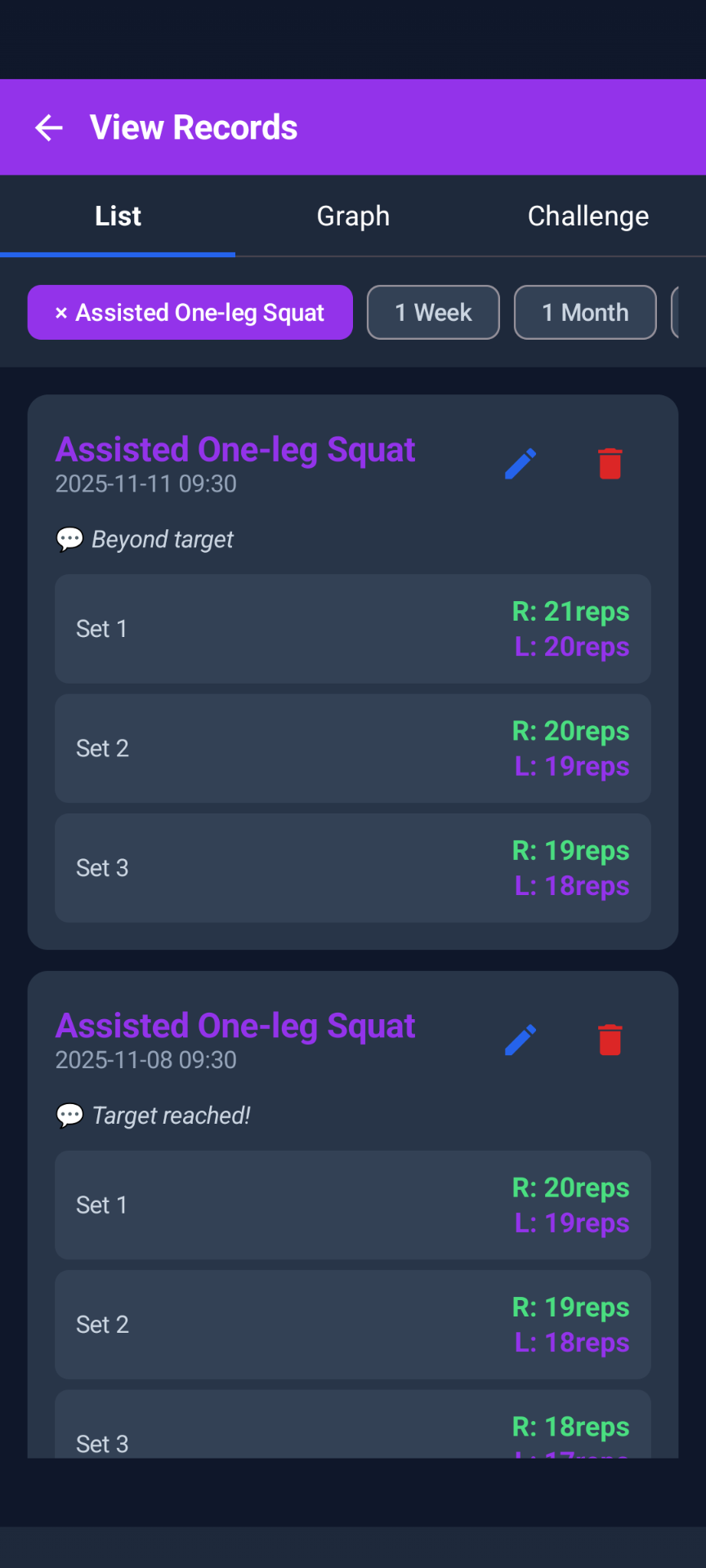Tap the comment bubble beside Beyond target
This screenshot has width=706, height=1568.
[x=69, y=539]
